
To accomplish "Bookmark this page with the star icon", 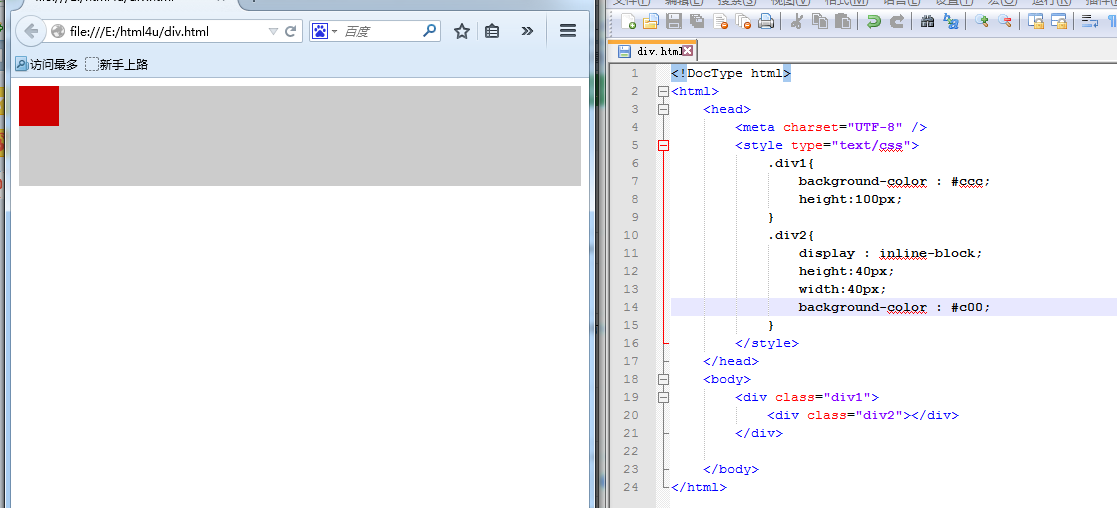I will click(462, 31).
